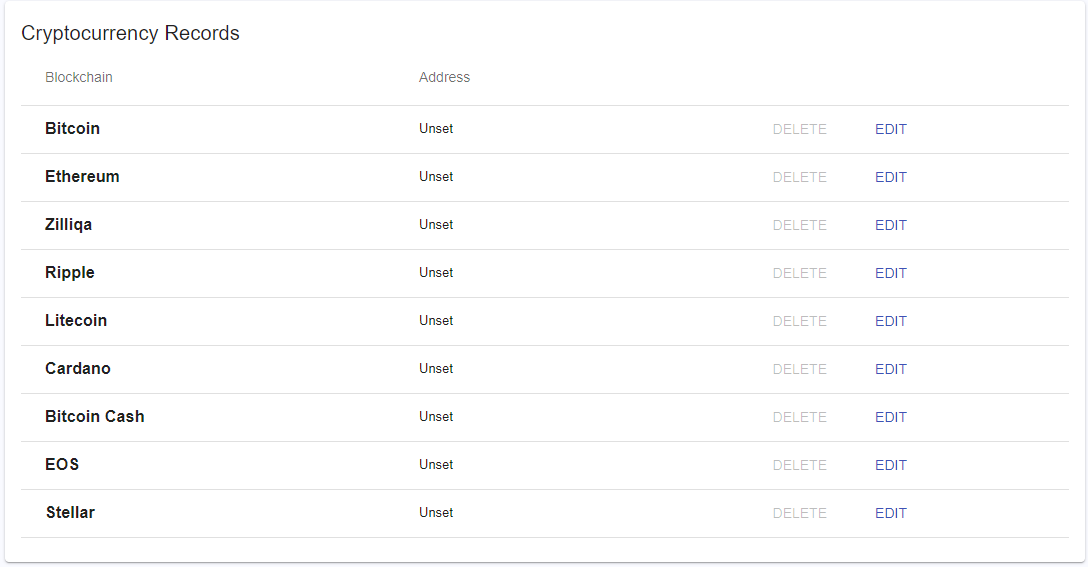Click DELETE for the Bitcoin record
Viewport: 1088px width, 567px height.
coord(799,129)
